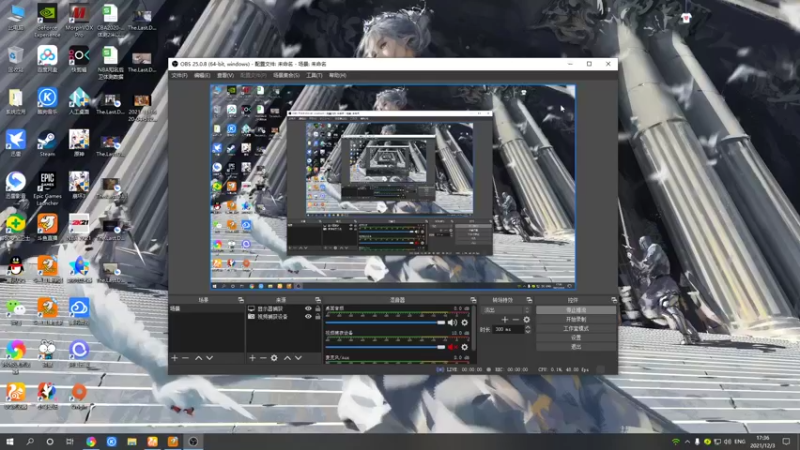Select the scene entry in Scenes list
800x450 pixels.
[207, 309]
